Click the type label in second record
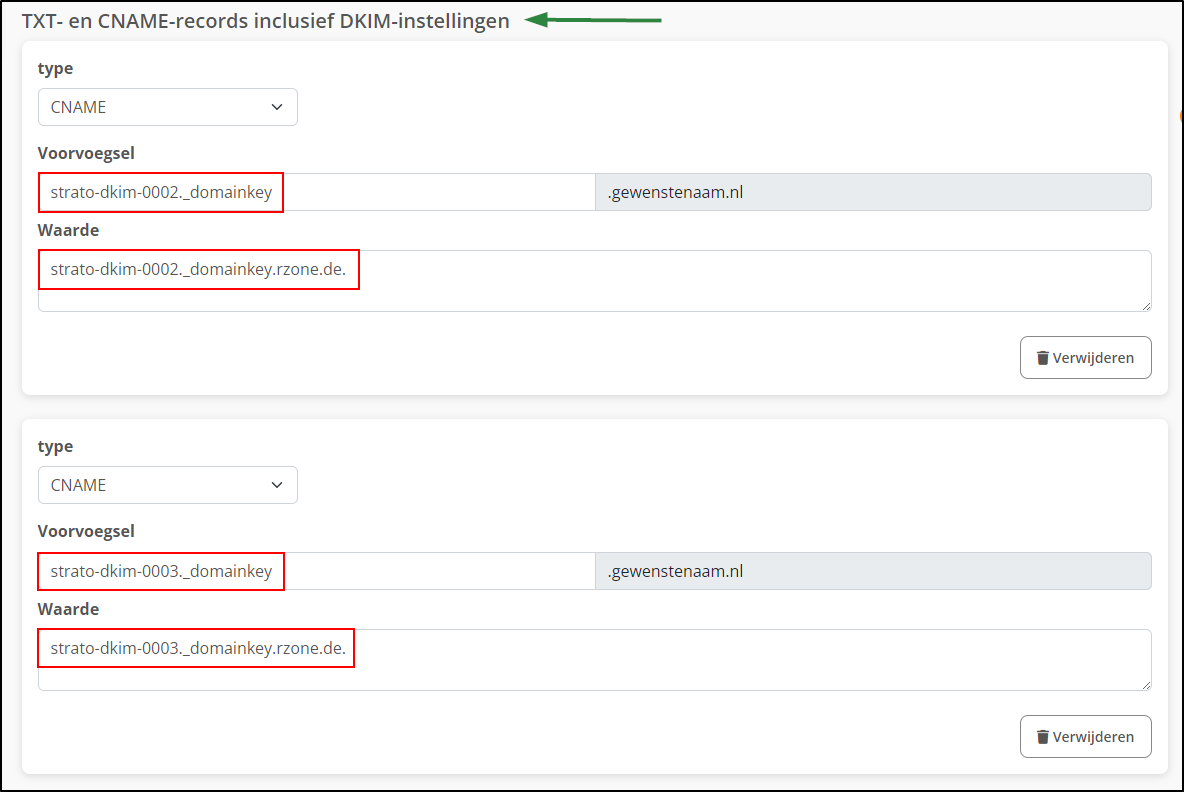This screenshot has width=1184, height=792. click(55, 446)
